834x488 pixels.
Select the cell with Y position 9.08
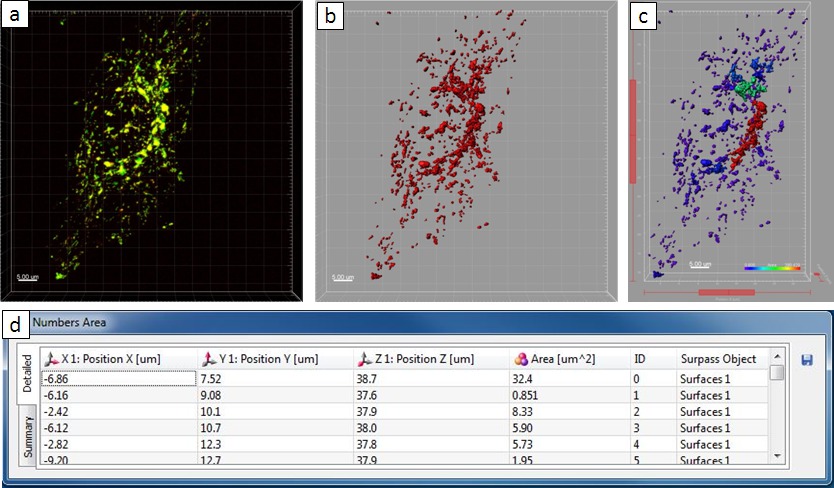click(x=276, y=395)
